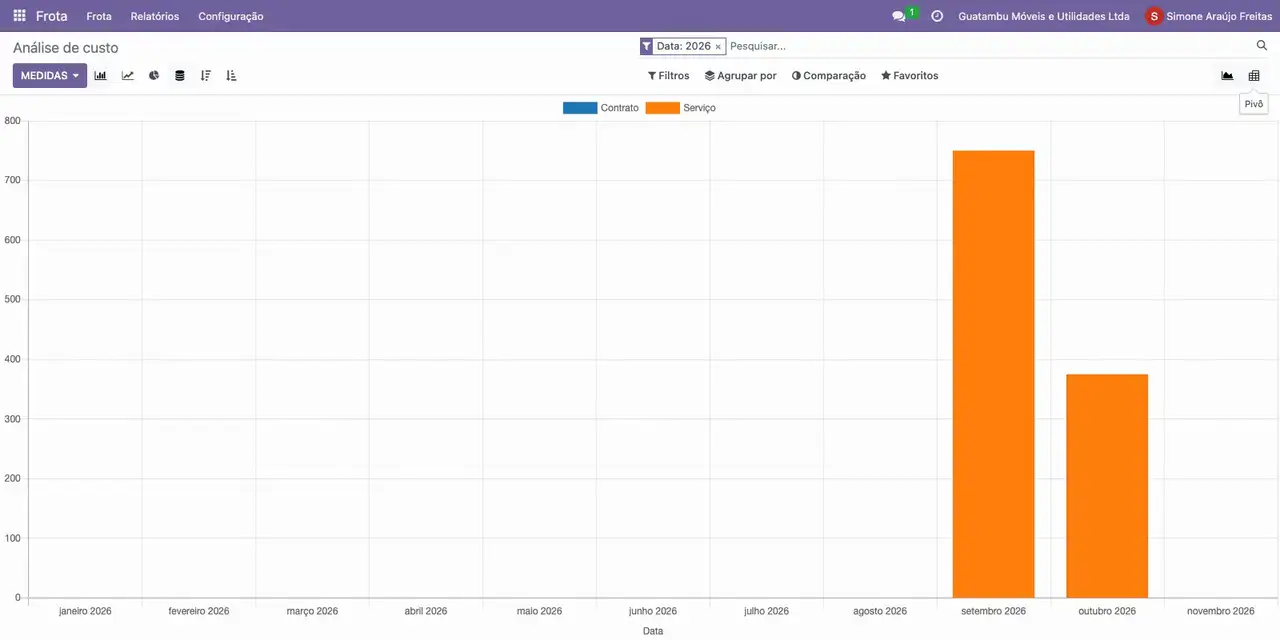Expand the MEDIDAS dropdown

point(50,76)
